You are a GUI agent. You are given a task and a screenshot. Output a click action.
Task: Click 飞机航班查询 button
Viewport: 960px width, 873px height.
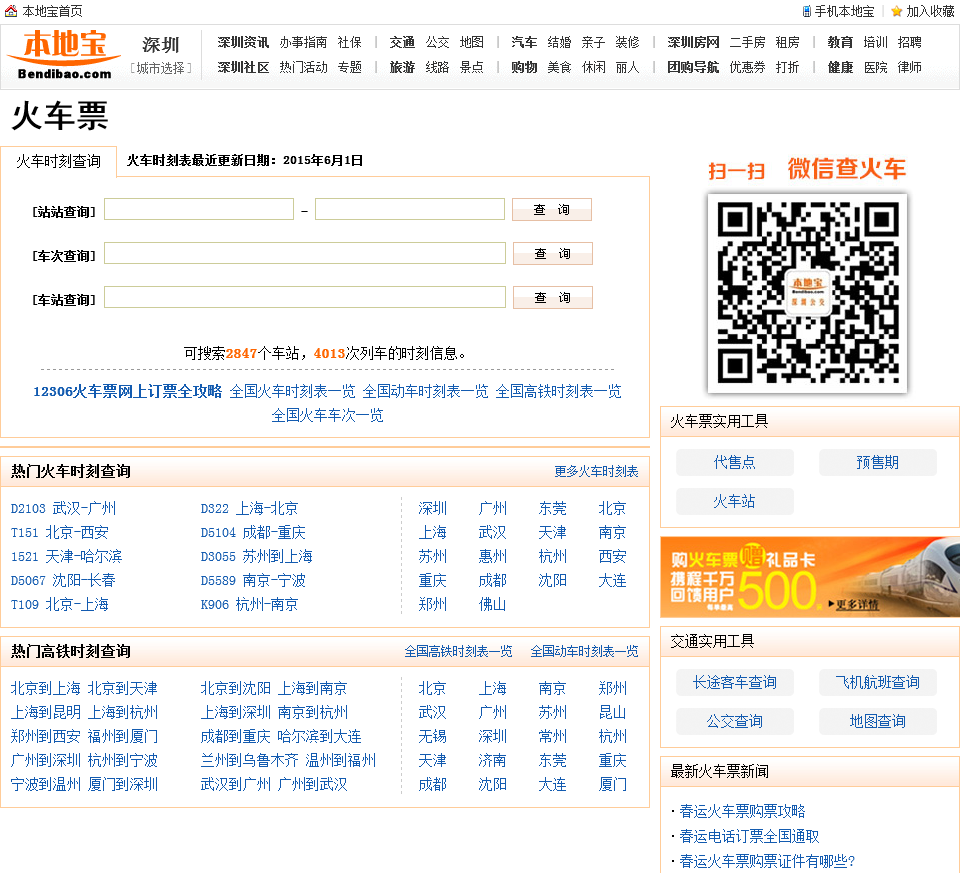[877, 683]
